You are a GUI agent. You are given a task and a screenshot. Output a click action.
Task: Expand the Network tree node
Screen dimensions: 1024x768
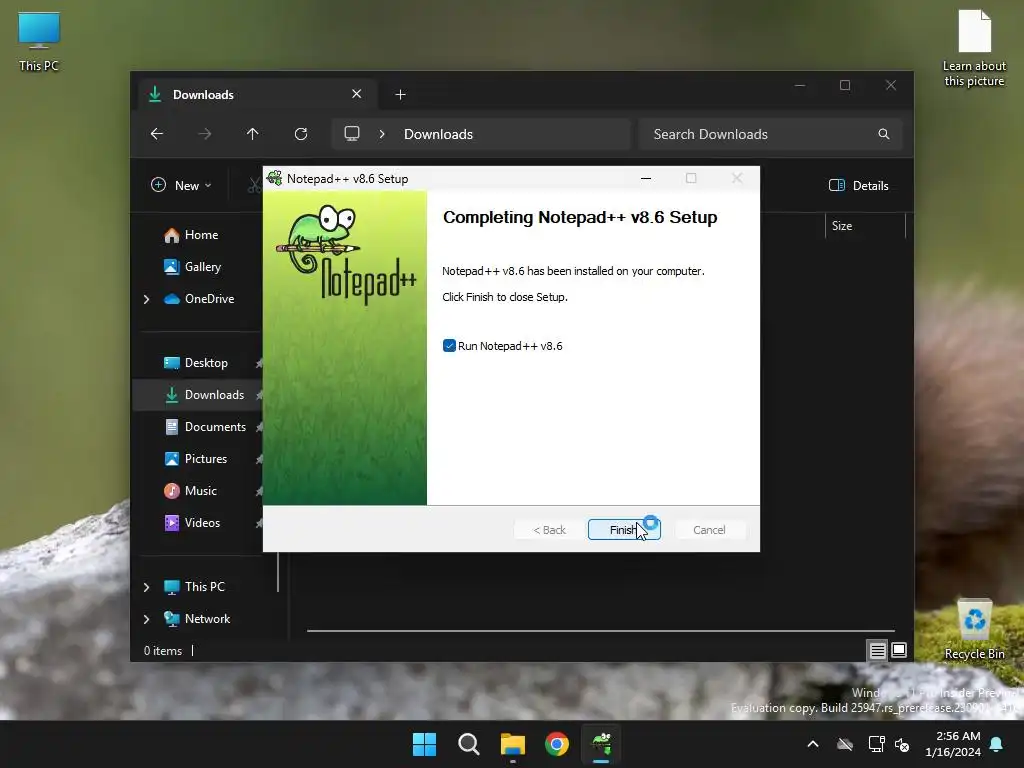(x=146, y=619)
